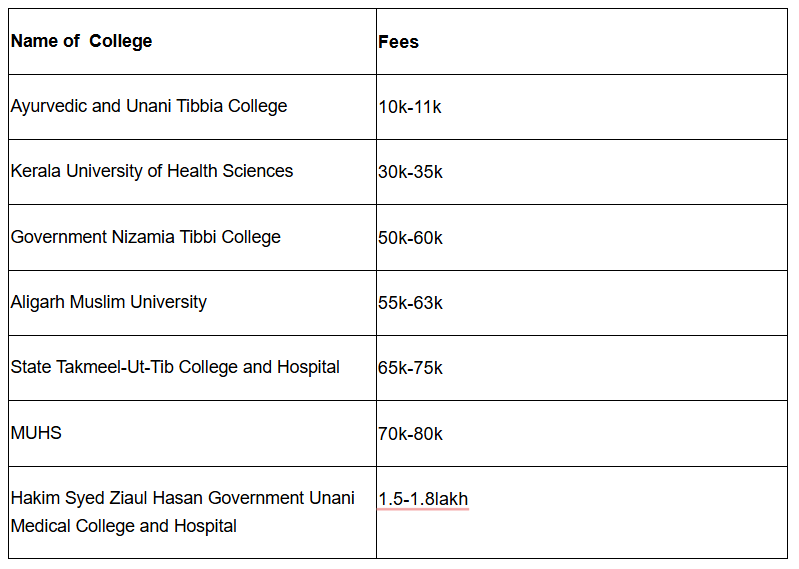Click the word "Hakim" in last row
The width and height of the screenshot is (799, 569).
click(34, 498)
